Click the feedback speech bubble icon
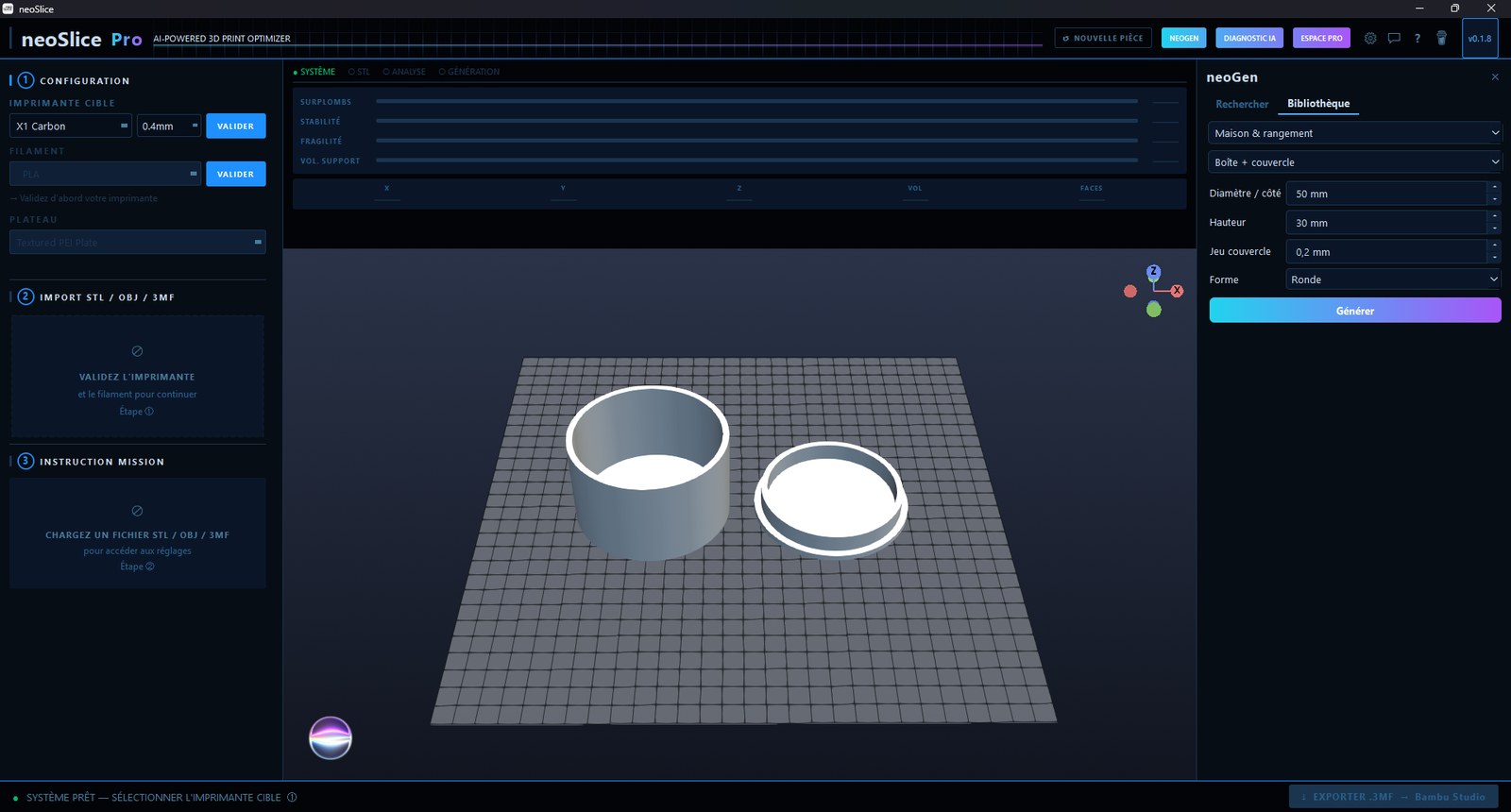 coord(1394,39)
